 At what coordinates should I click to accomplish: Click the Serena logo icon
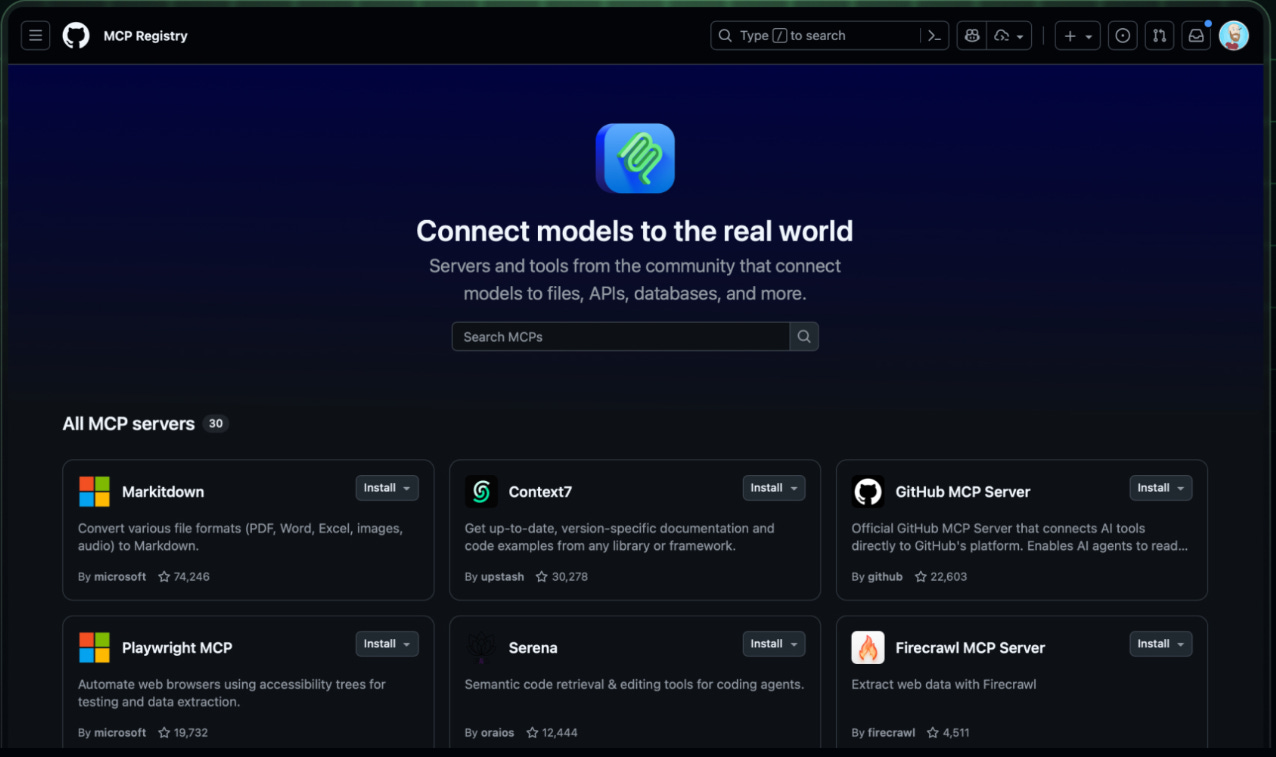[481, 647]
